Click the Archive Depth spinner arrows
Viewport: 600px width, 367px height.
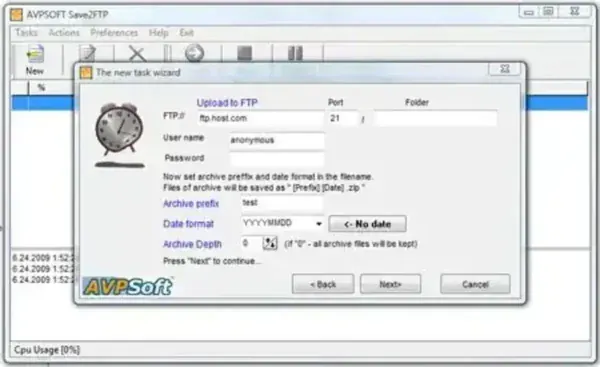pyautogui.click(x=270, y=243)
